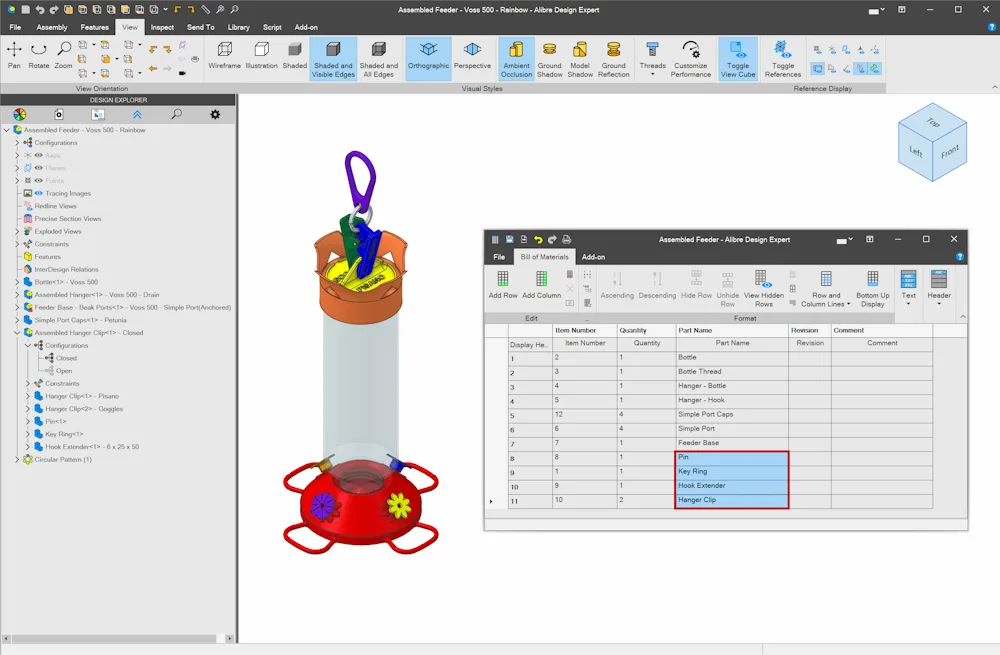Screen dimensions: 1000x655
Task: Click Hide Row in BOM ribbon
Action: click(x=696, y=284)
